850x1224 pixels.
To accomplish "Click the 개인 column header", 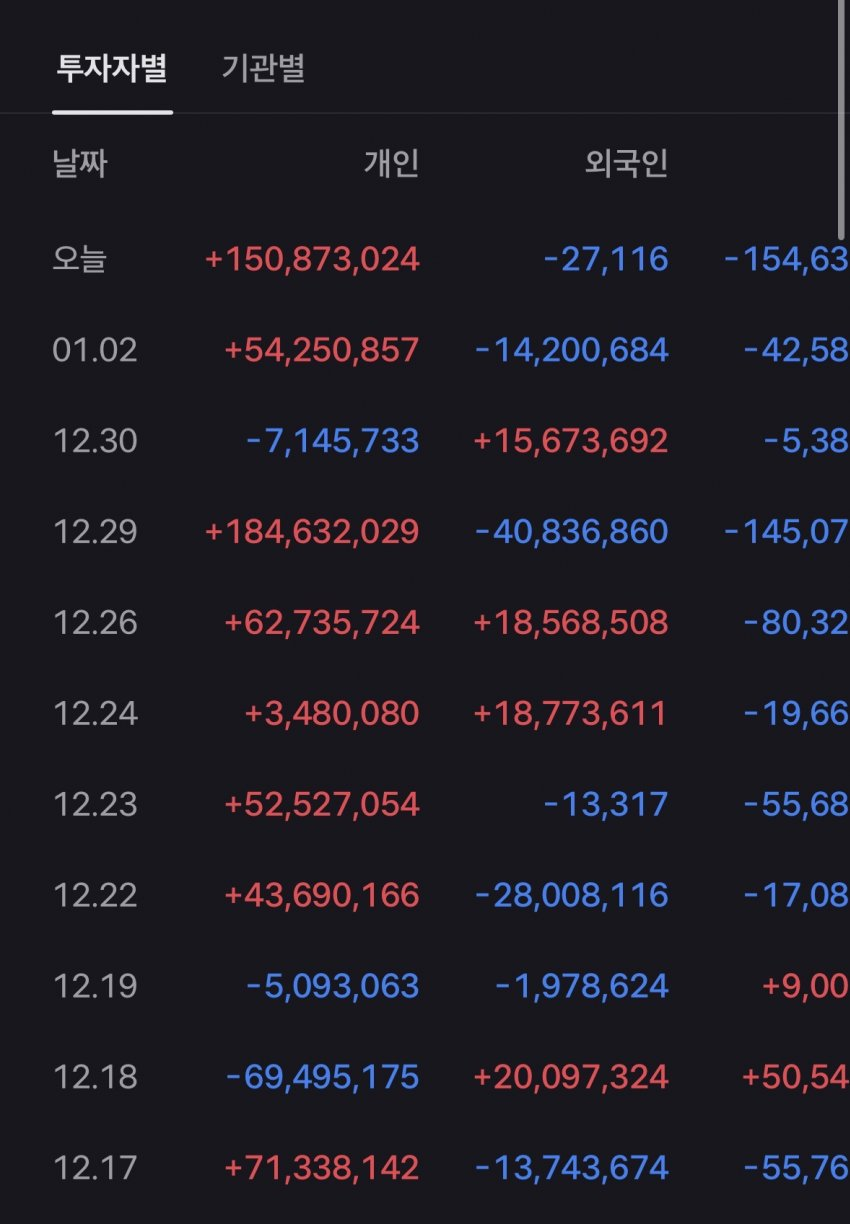I will coord(391,163).
